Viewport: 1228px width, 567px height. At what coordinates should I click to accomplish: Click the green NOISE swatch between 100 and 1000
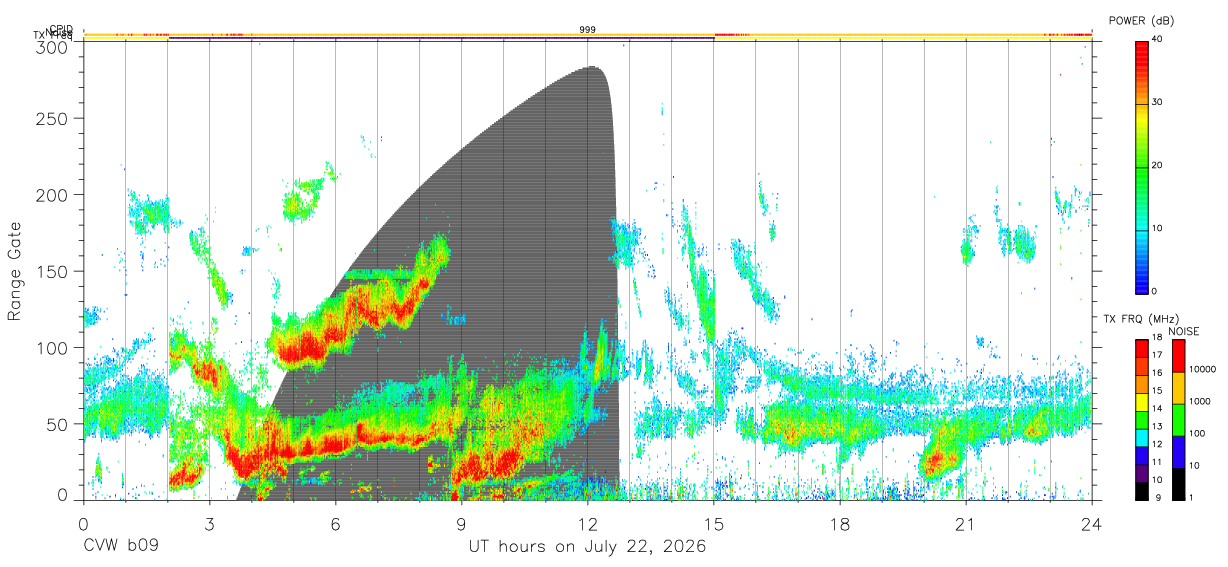(1179, 419)
